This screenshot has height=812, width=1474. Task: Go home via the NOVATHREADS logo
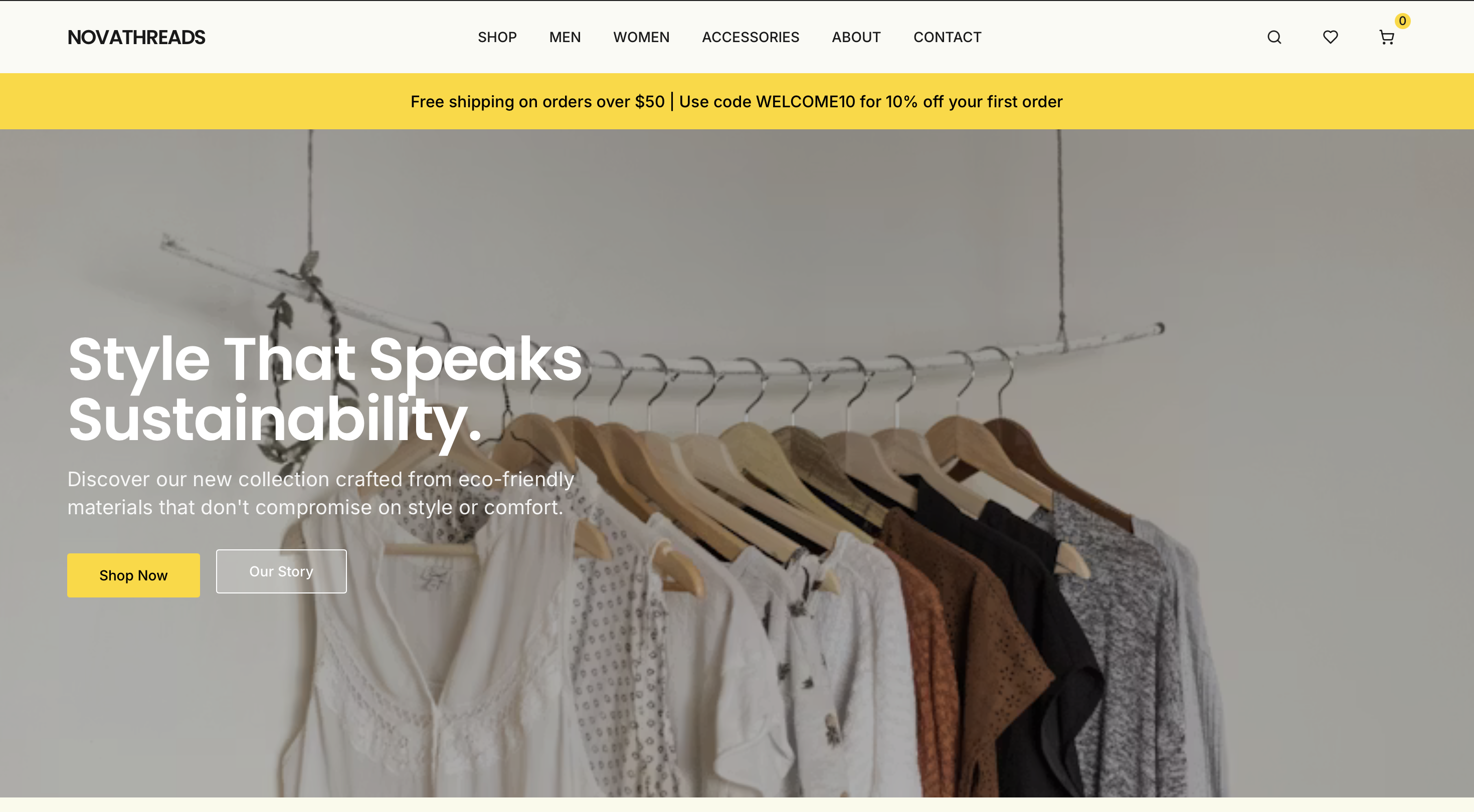click(136, 37)
